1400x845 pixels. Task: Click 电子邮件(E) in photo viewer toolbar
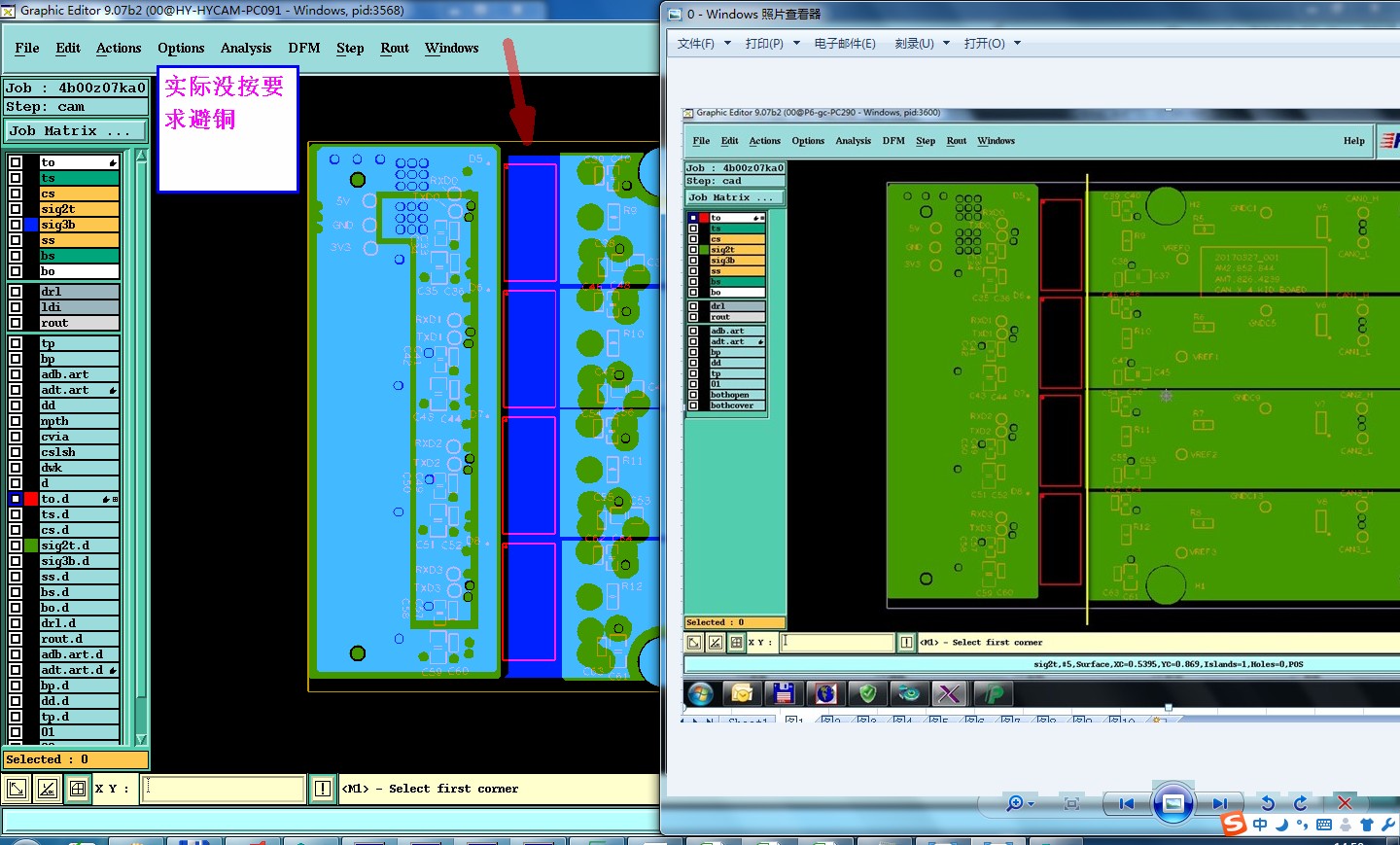pos(845,44)
